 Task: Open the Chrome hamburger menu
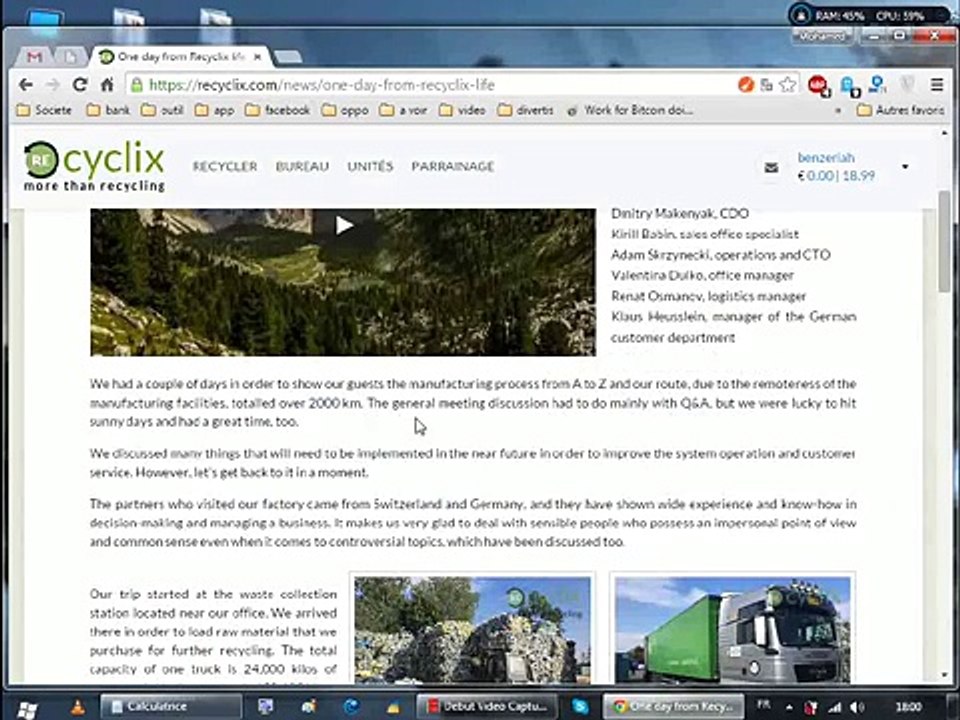pyautogui.click(x=937, y=84)
